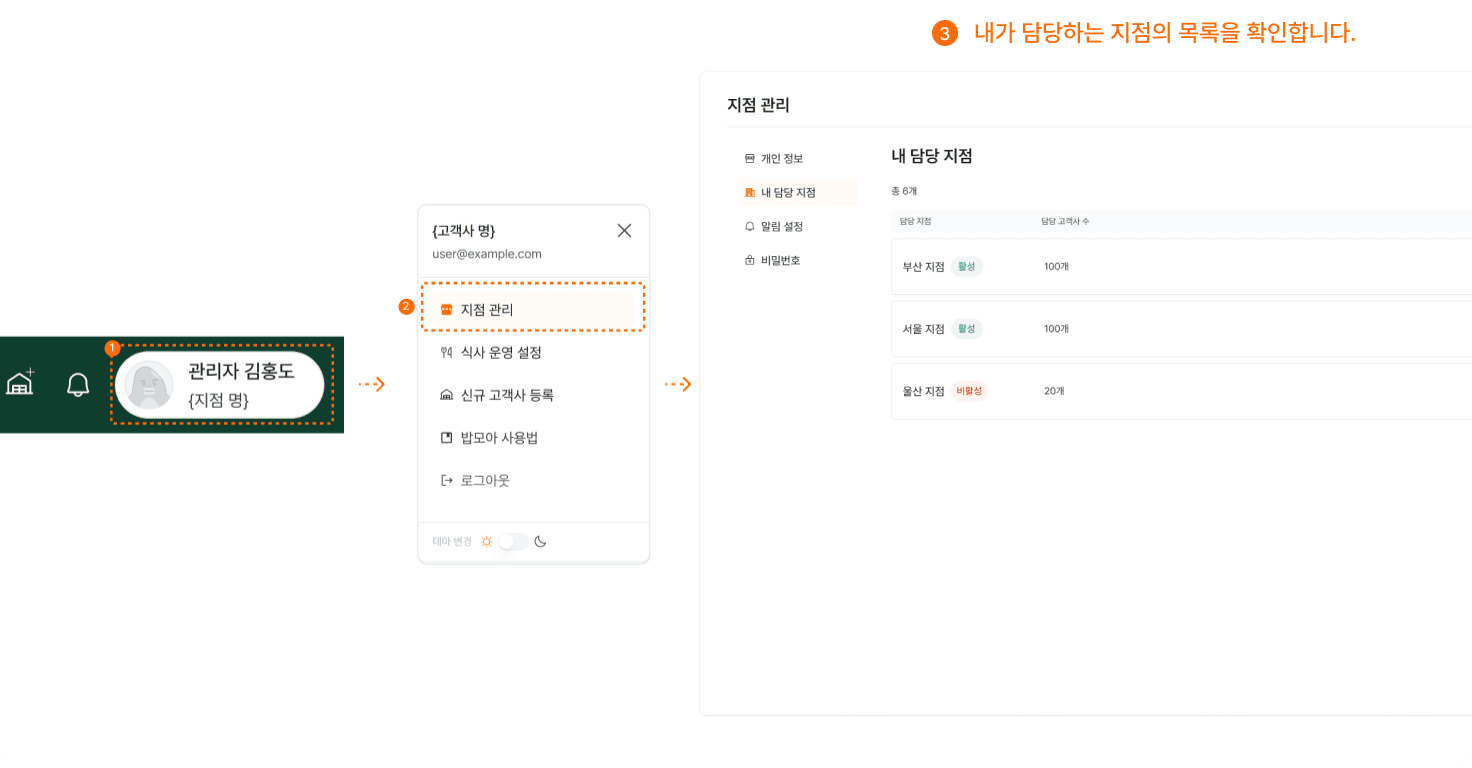Toggle the 테마 변경 theme switch

[x=513, y=541]
